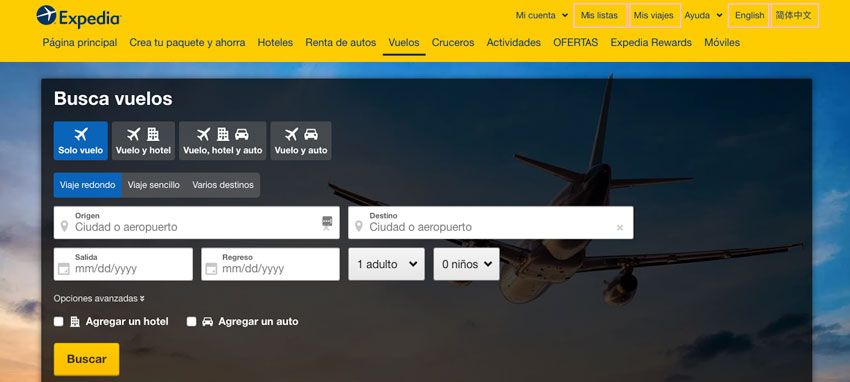The width and height of the screenshot is (850, 382).
Task: Click the Salida date field
Action: click(x=123, y=264)
